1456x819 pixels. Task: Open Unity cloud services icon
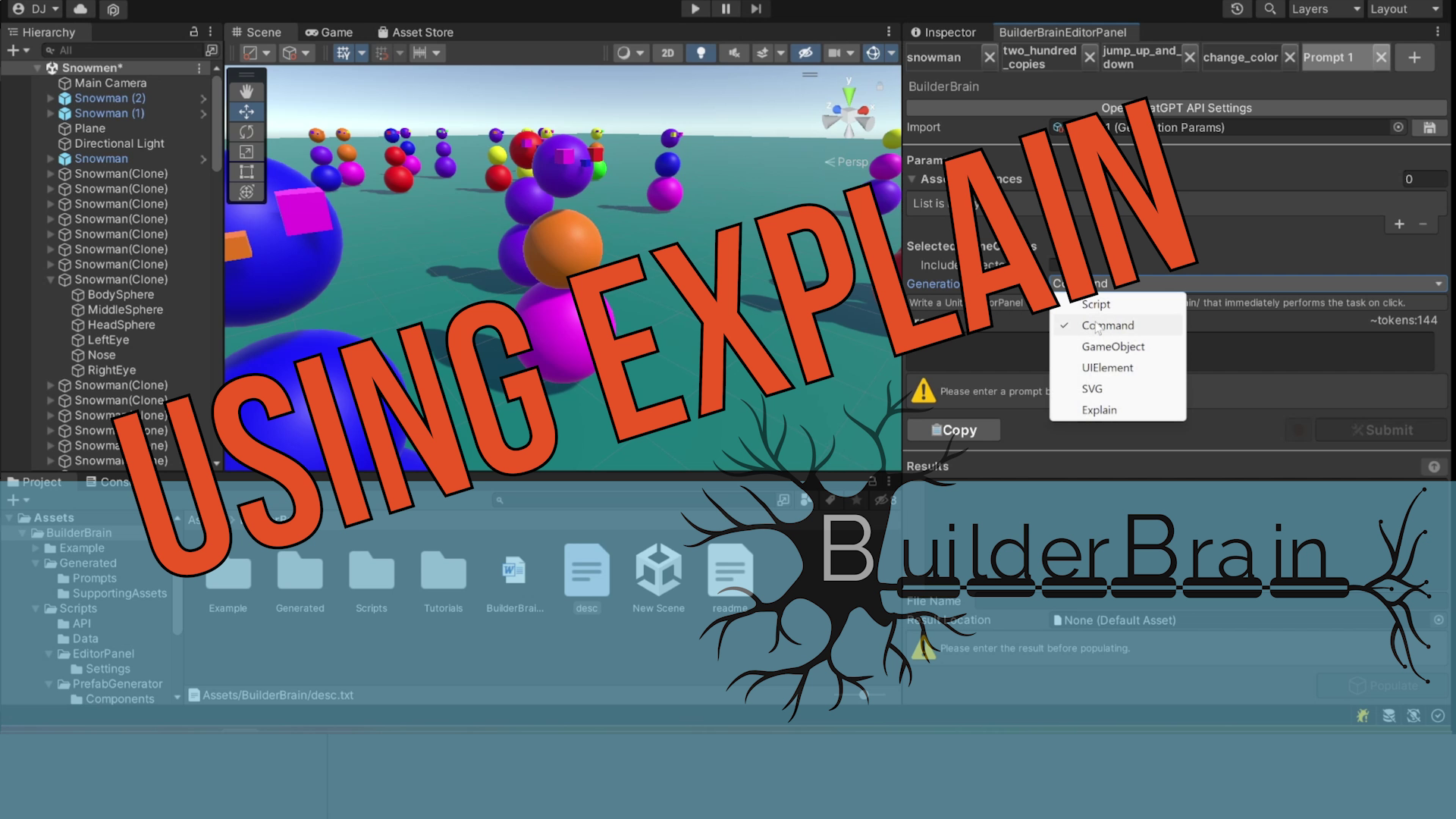click(80, 9)
